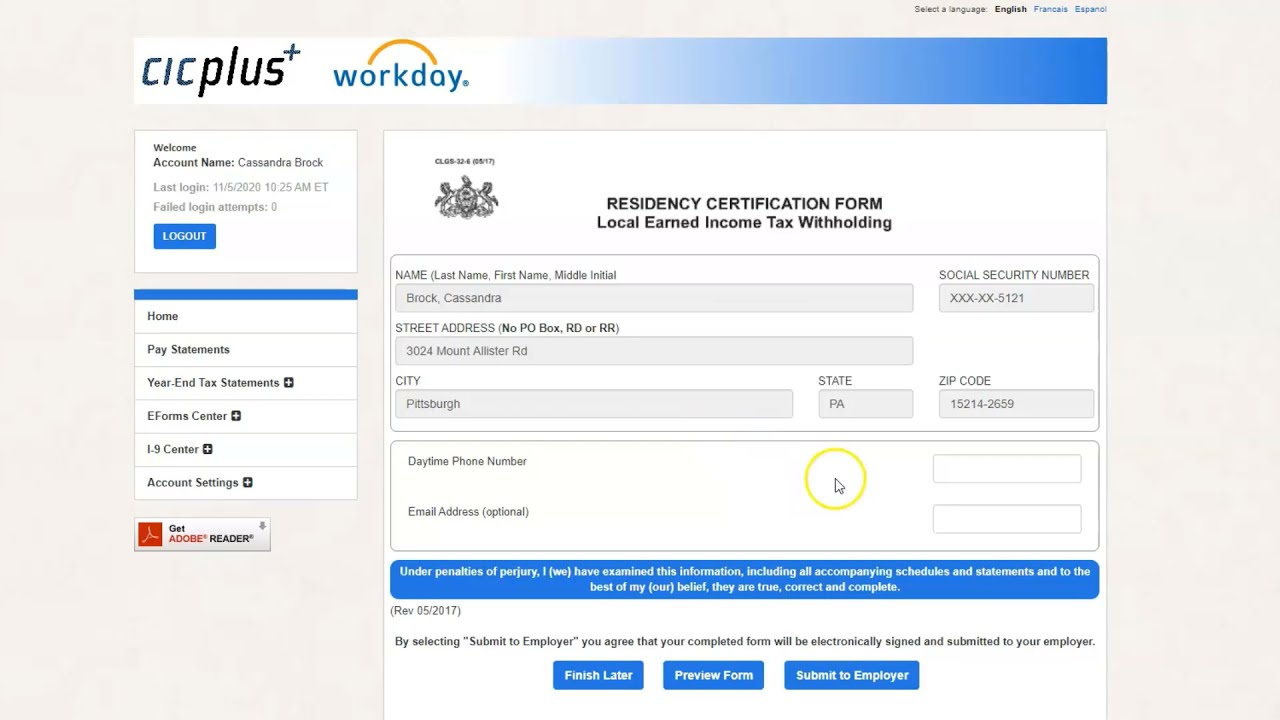Switch language to Francais
Image resolution: width=1280 pixels, height=720 pixels.
(x=1051, y=9)
